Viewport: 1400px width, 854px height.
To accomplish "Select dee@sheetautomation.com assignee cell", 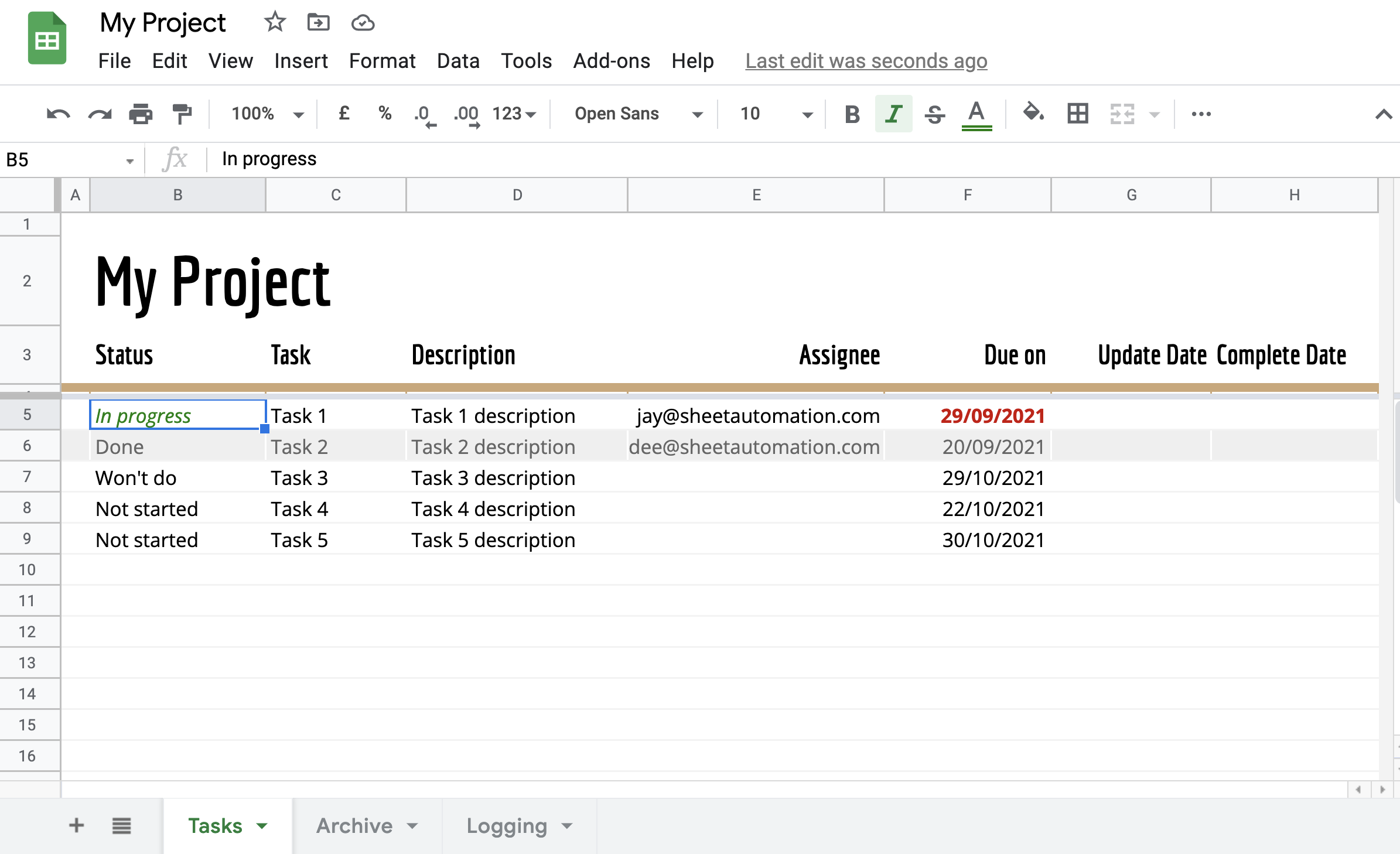I will click(x=756, y=446).
